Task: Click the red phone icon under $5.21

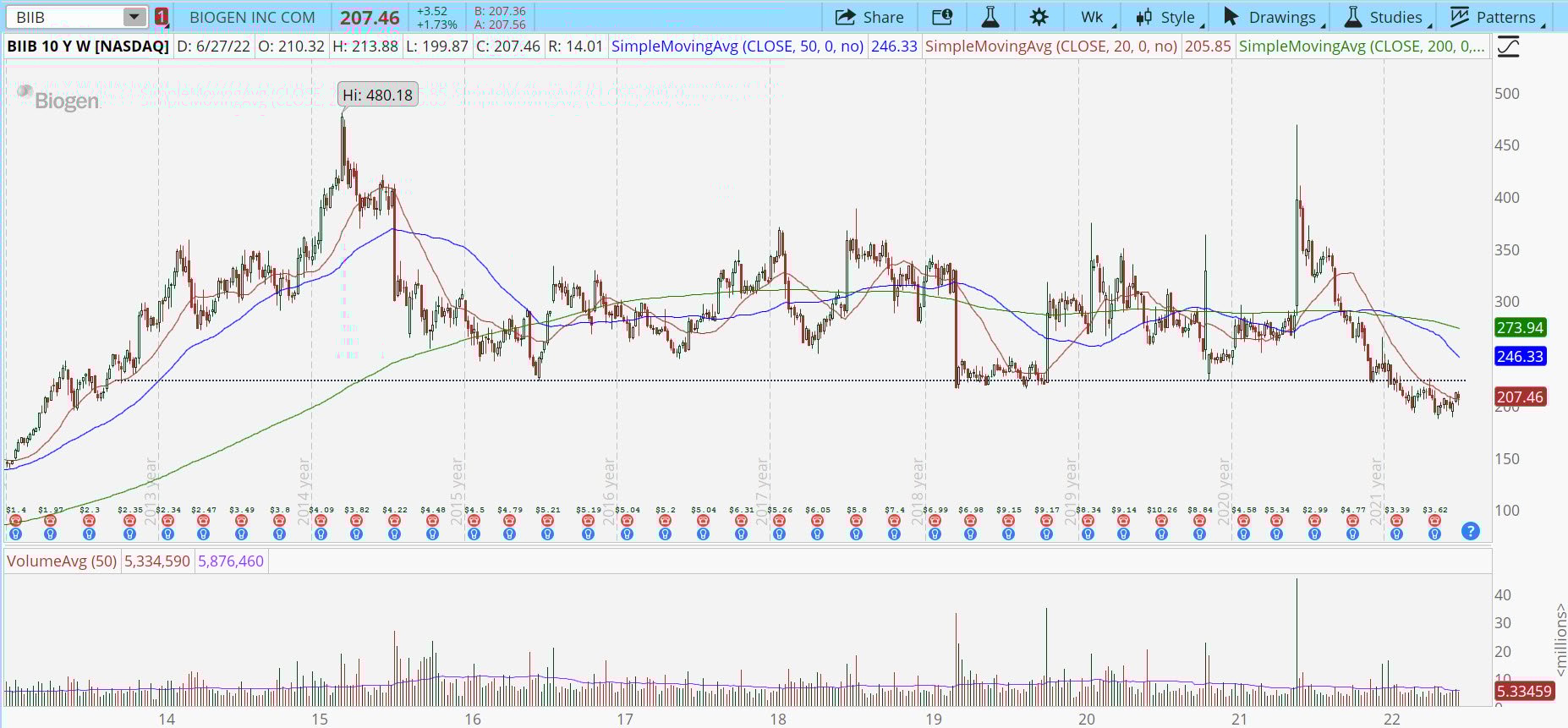Action: pyautogui.click(x=547, y=521)
